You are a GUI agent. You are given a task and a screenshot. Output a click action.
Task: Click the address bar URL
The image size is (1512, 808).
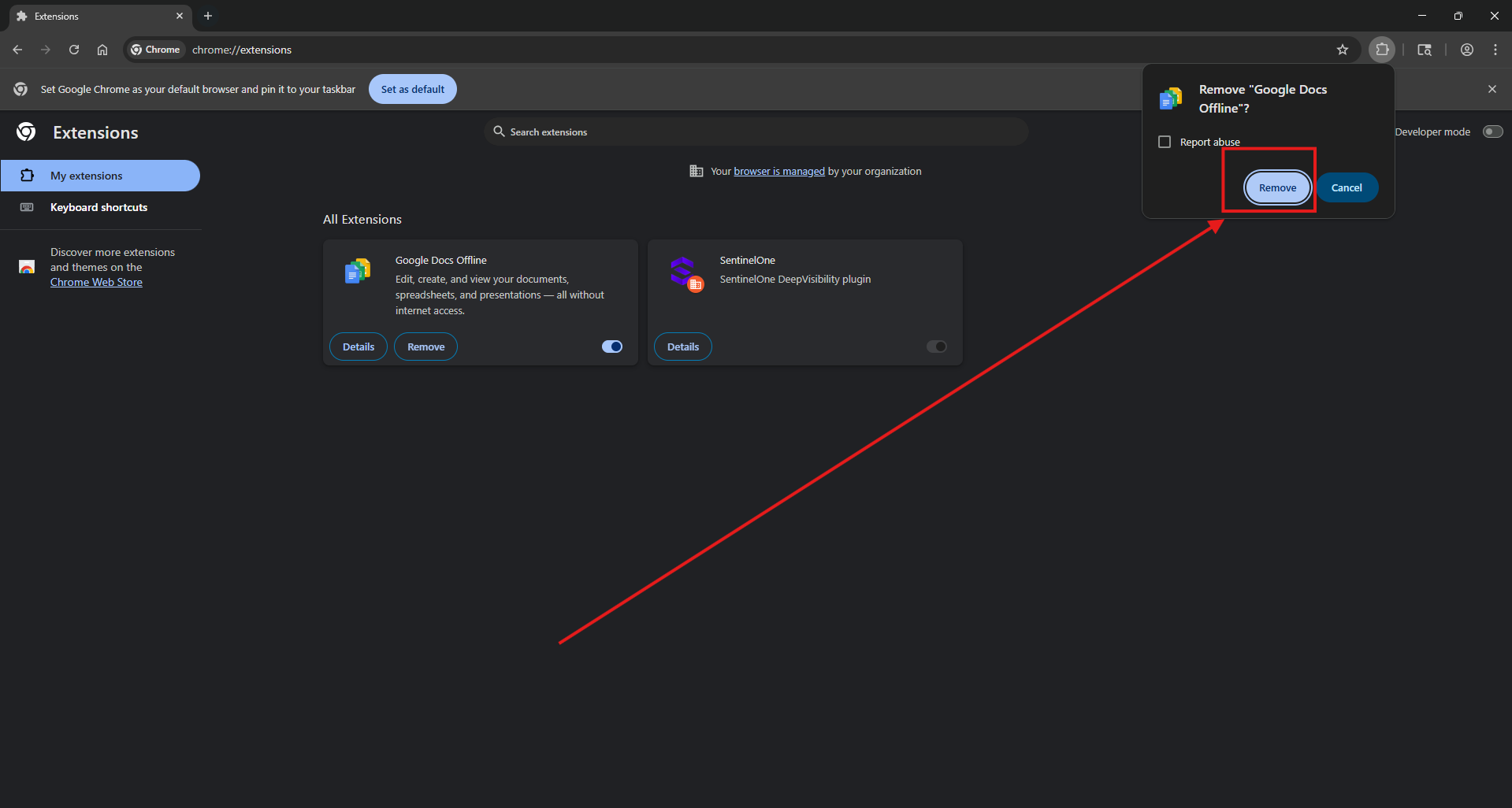click(x=242, y=50)
